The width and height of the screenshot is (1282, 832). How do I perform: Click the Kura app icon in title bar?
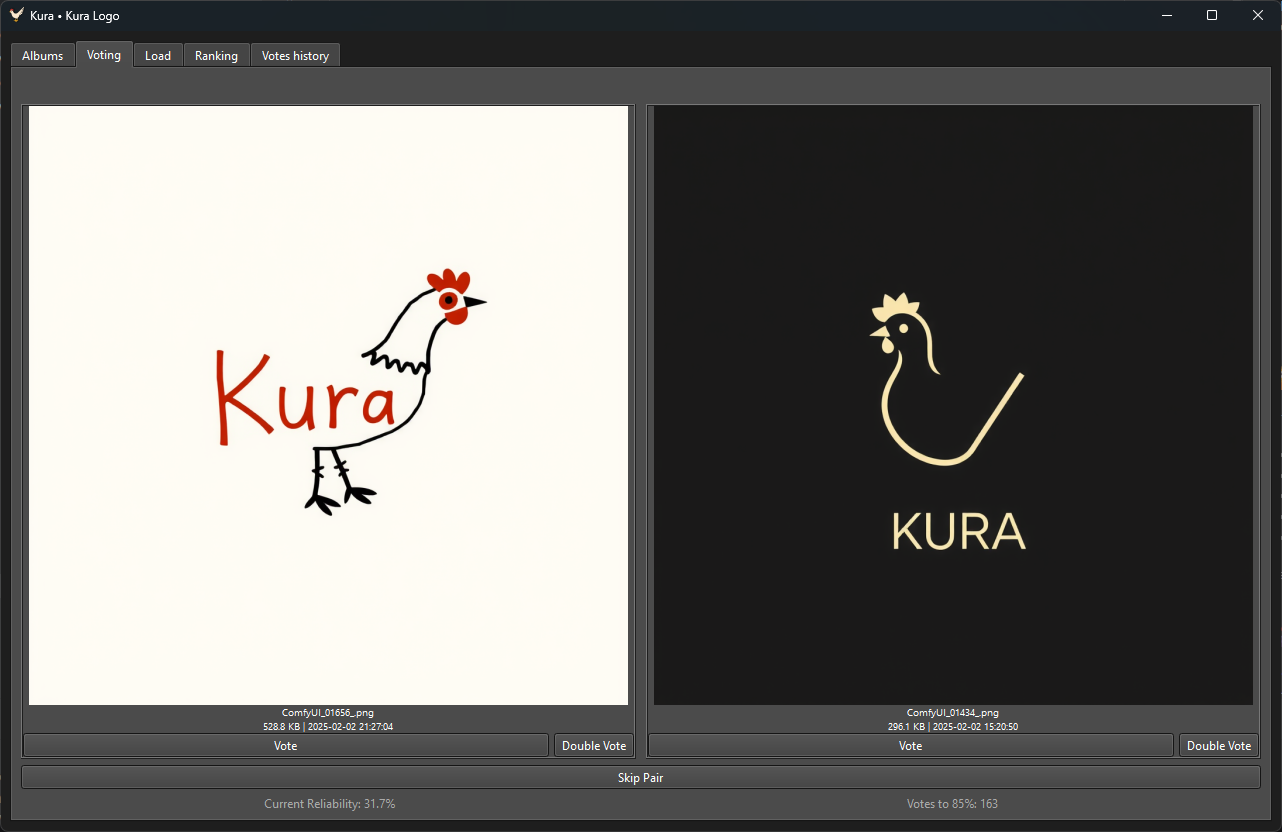point(16,15)
